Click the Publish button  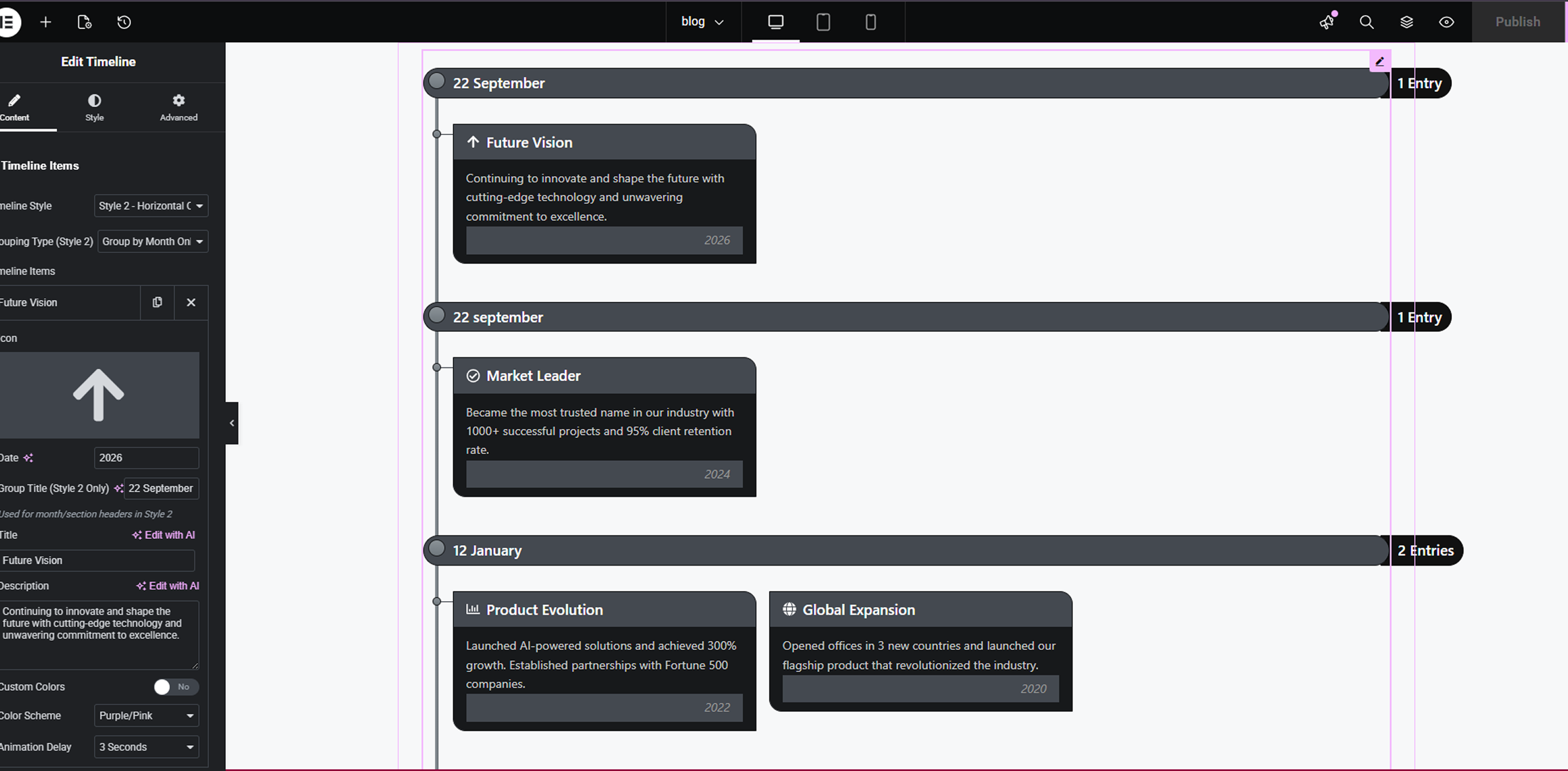click(x=1518, y=22)
